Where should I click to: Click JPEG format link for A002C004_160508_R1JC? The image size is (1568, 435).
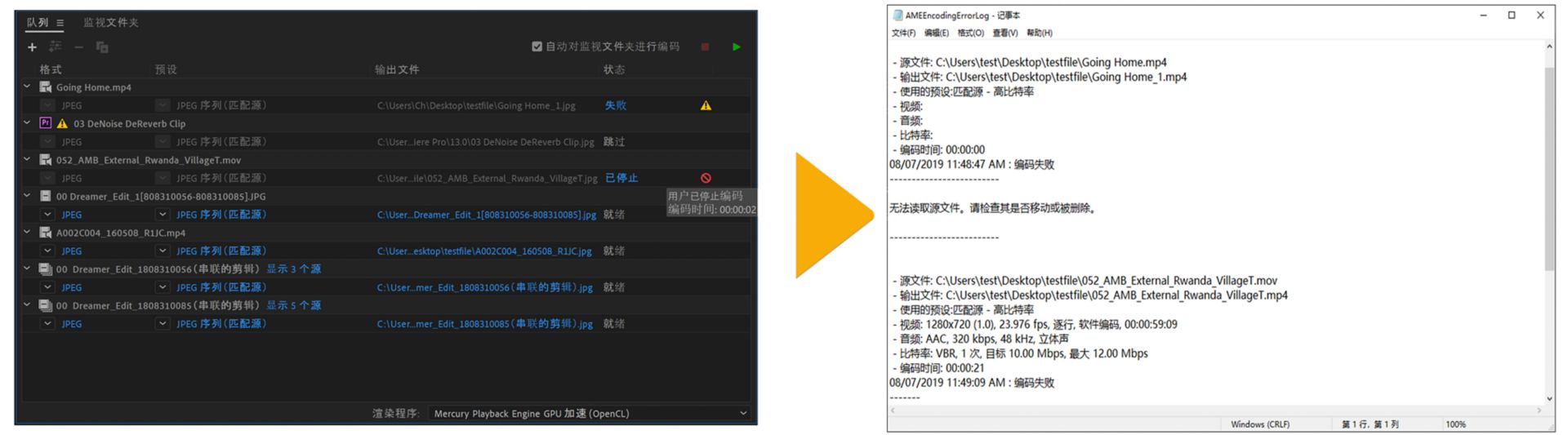(72, 251)
